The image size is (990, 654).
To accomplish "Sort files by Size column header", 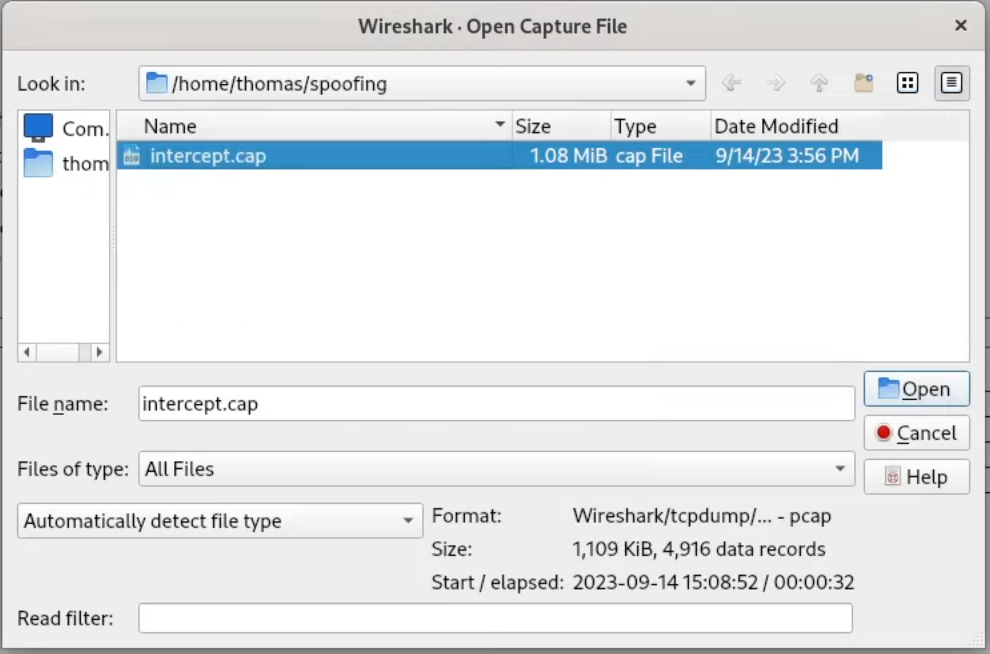I will click(560, 126).
